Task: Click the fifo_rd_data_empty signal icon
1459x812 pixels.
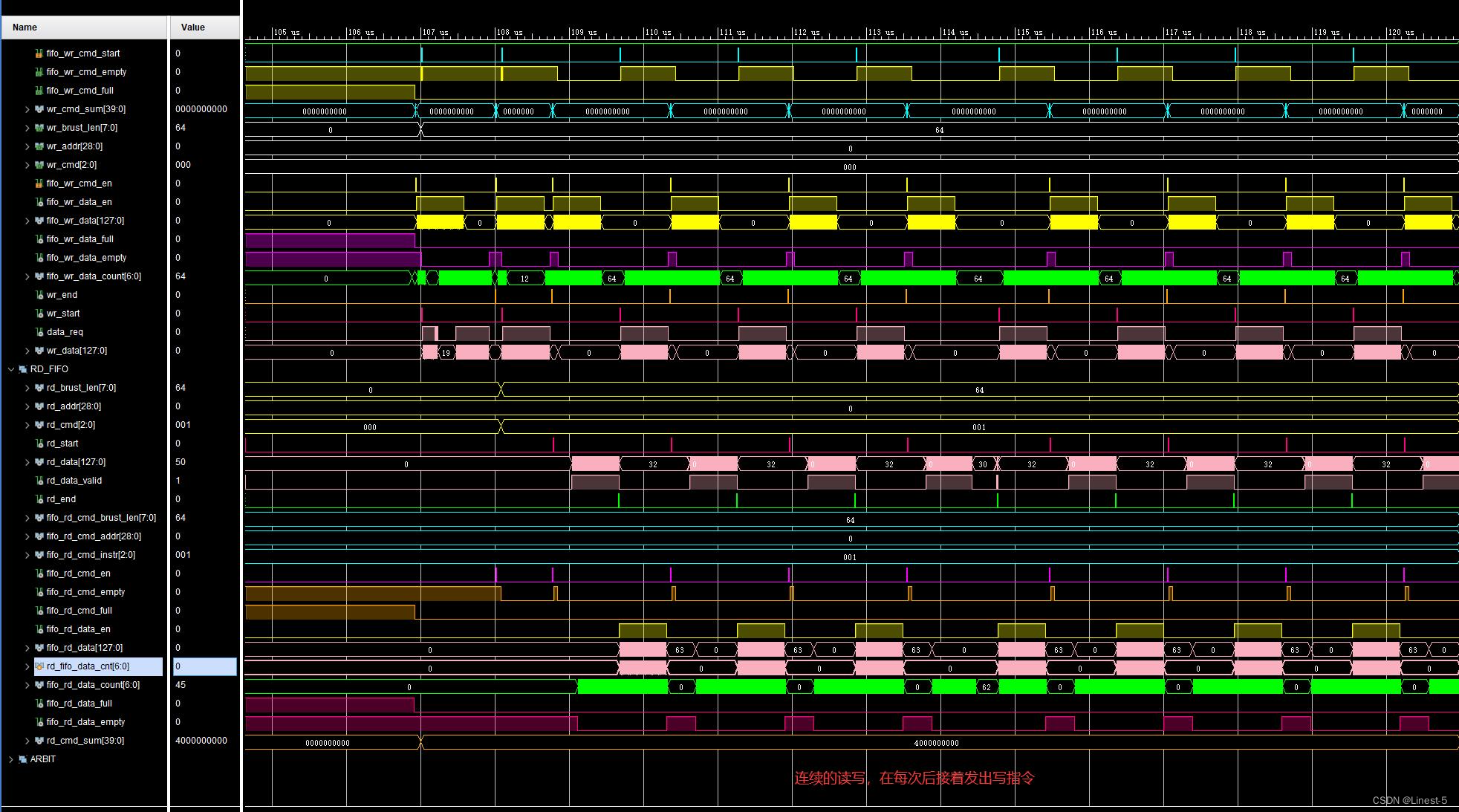Action: [x=39, y=722]
